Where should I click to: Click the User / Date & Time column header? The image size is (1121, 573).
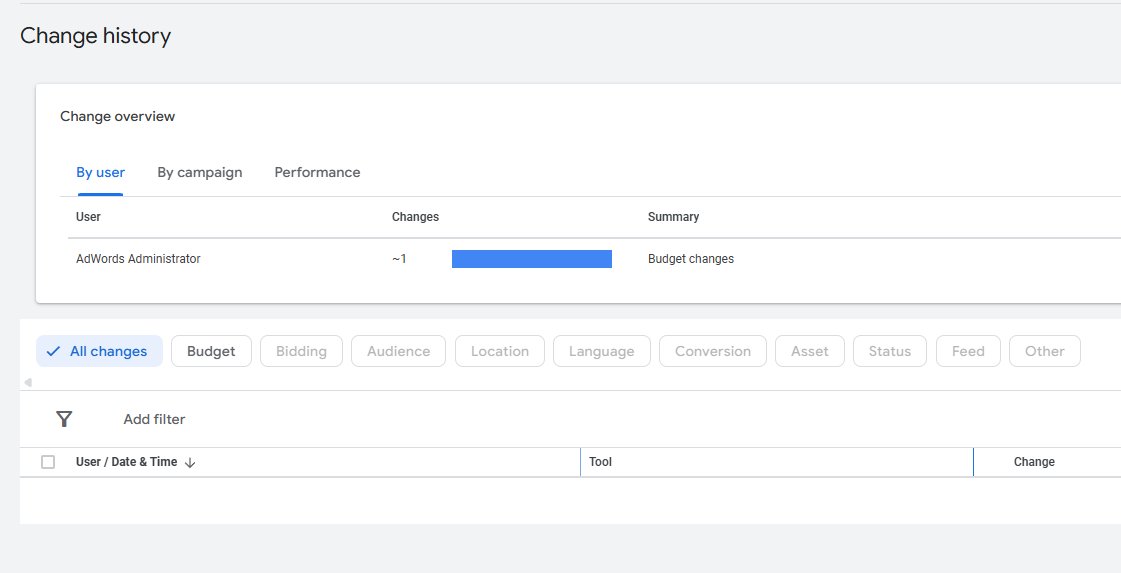click(127, 462)
